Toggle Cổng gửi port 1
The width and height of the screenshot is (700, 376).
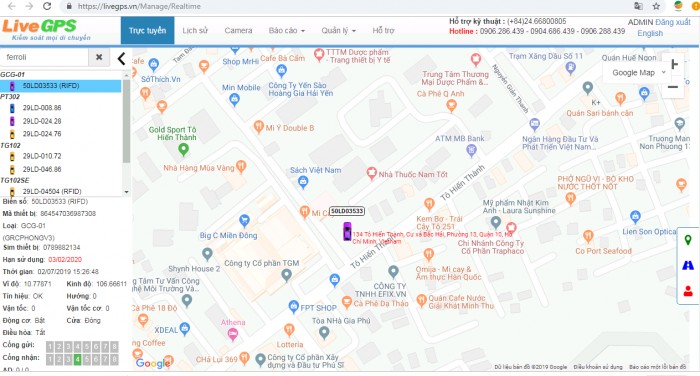pyautogui.click(x=50, y=347)
